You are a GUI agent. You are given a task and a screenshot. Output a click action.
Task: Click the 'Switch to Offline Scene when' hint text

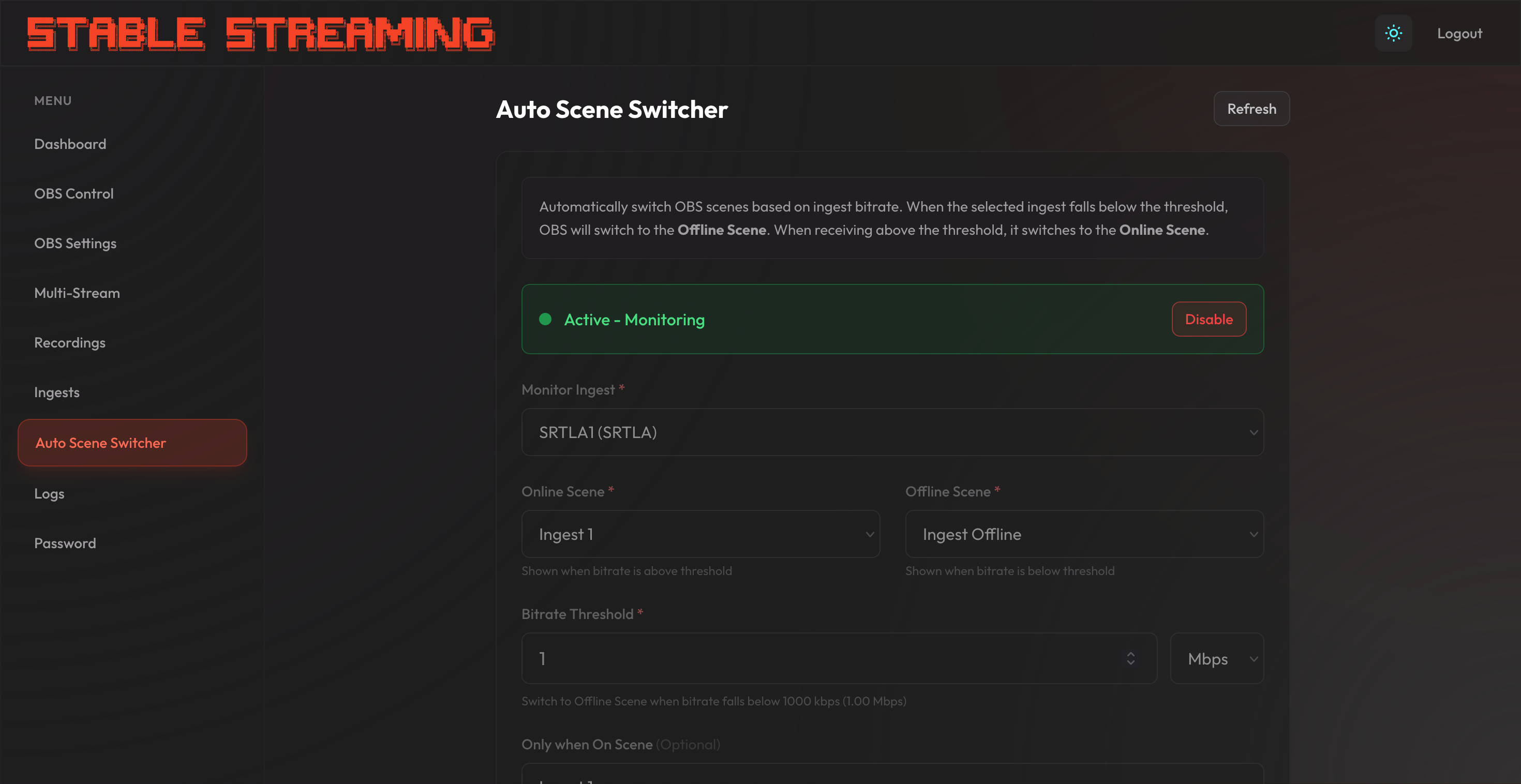click(713, 701)
